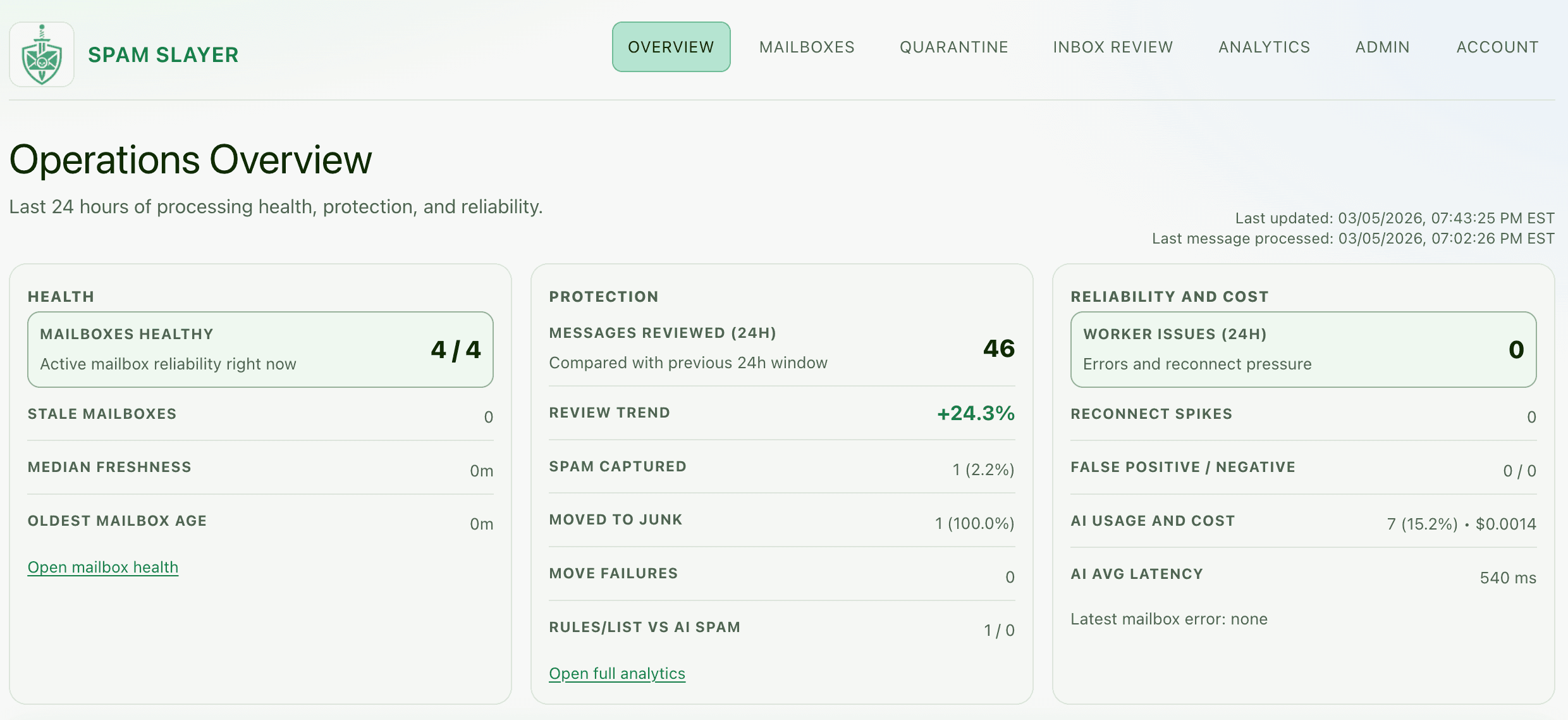Viewport: 1568px width, 720px height.
Task: Open full analytics link
Action: (616, 673)
